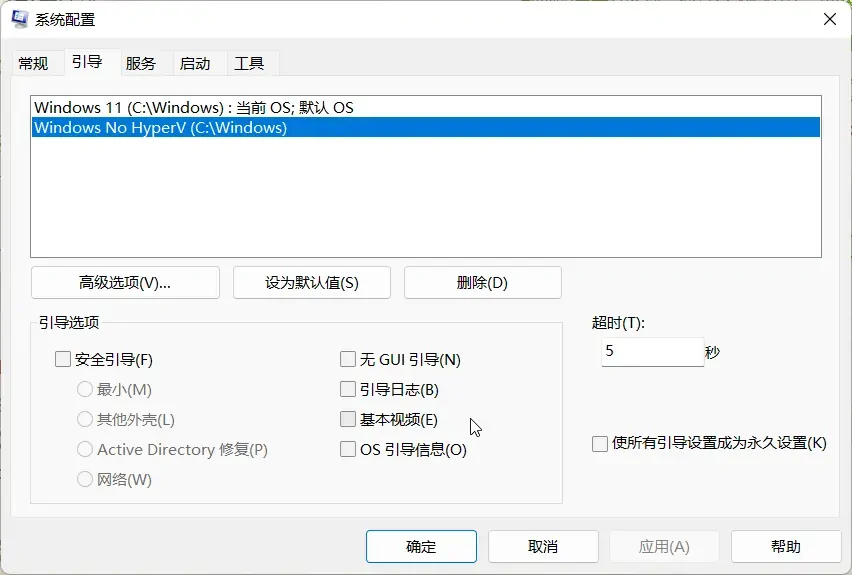The height and width of the screenshot is (575, 852).
Task: Close the 系统配置 window
Action: [x=829, y=19]
